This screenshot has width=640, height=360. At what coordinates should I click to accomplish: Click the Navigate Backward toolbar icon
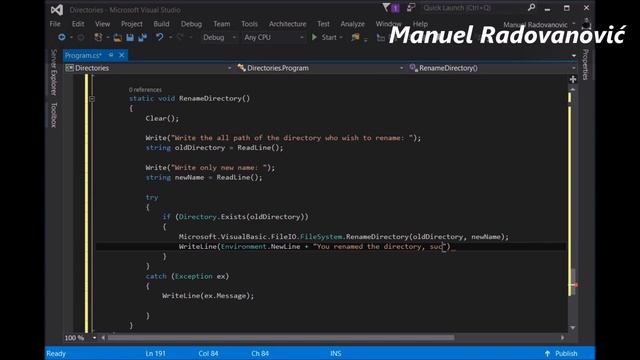(x=62, y=37)
